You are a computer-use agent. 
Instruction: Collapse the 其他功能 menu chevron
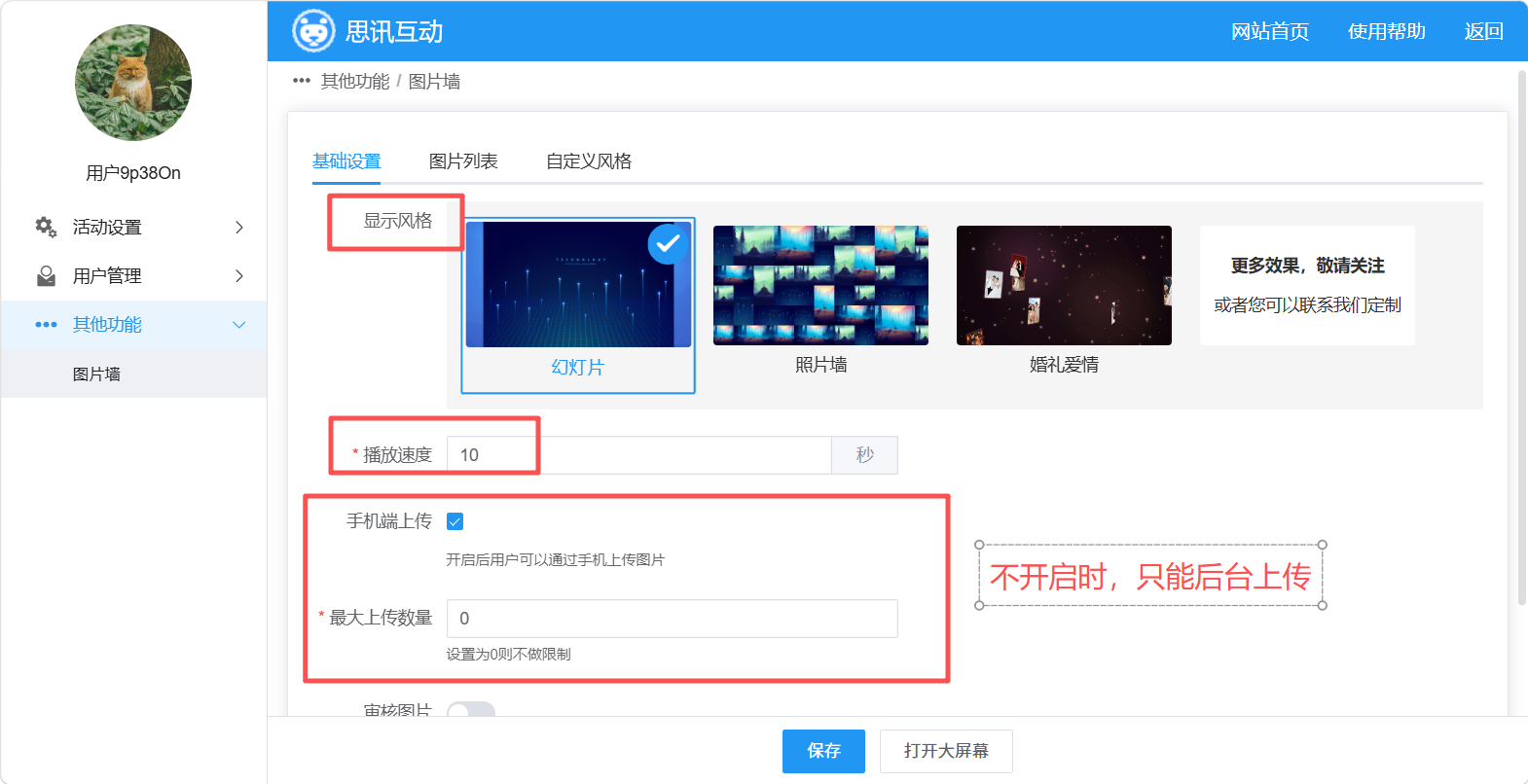pyautogui.click(x=239, y=325)
